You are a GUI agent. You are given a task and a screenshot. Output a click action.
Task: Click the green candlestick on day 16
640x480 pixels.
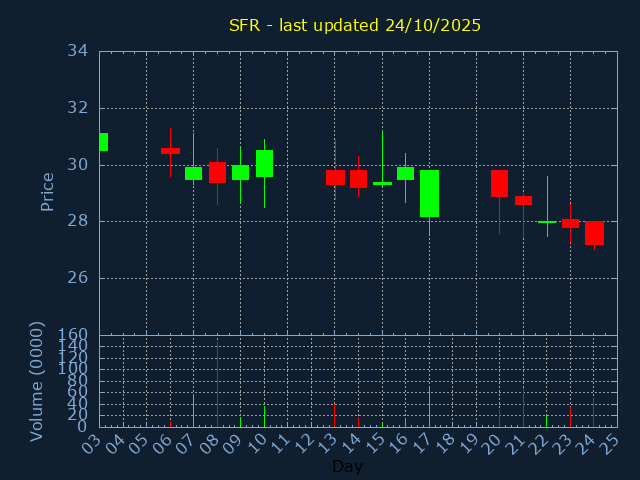click(x=405, y=173)
